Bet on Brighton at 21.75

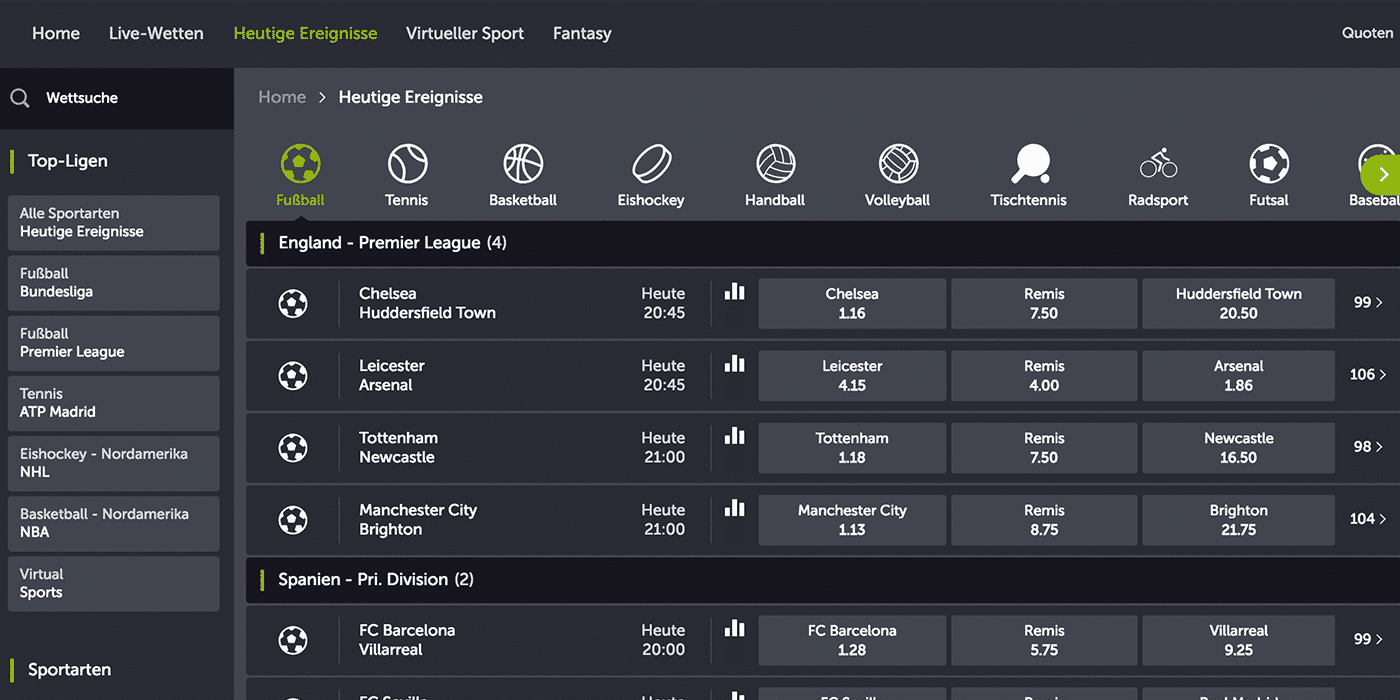coord(1238,519)
